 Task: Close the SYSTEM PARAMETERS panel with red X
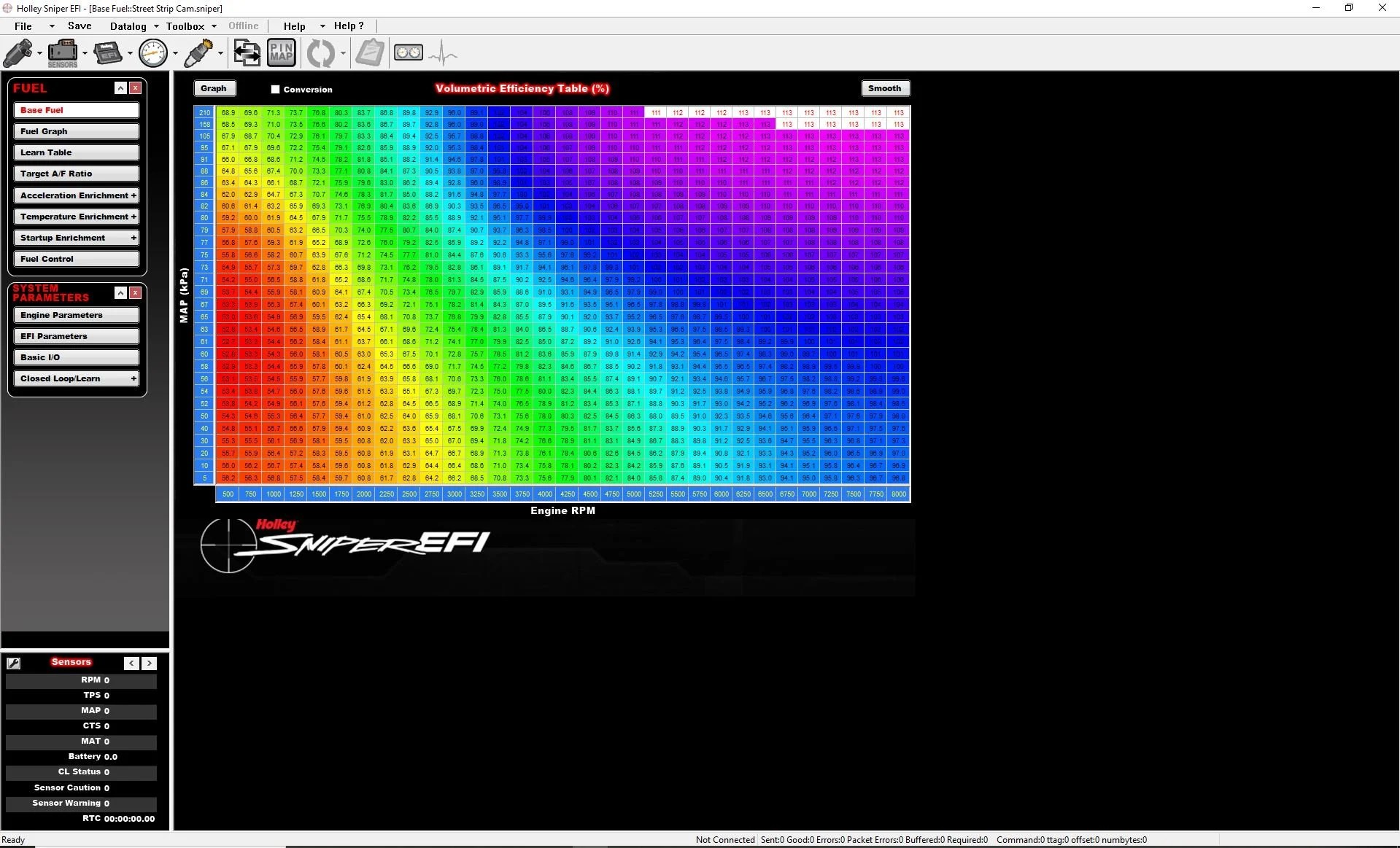pyautogui.click(x=136, y=293)
